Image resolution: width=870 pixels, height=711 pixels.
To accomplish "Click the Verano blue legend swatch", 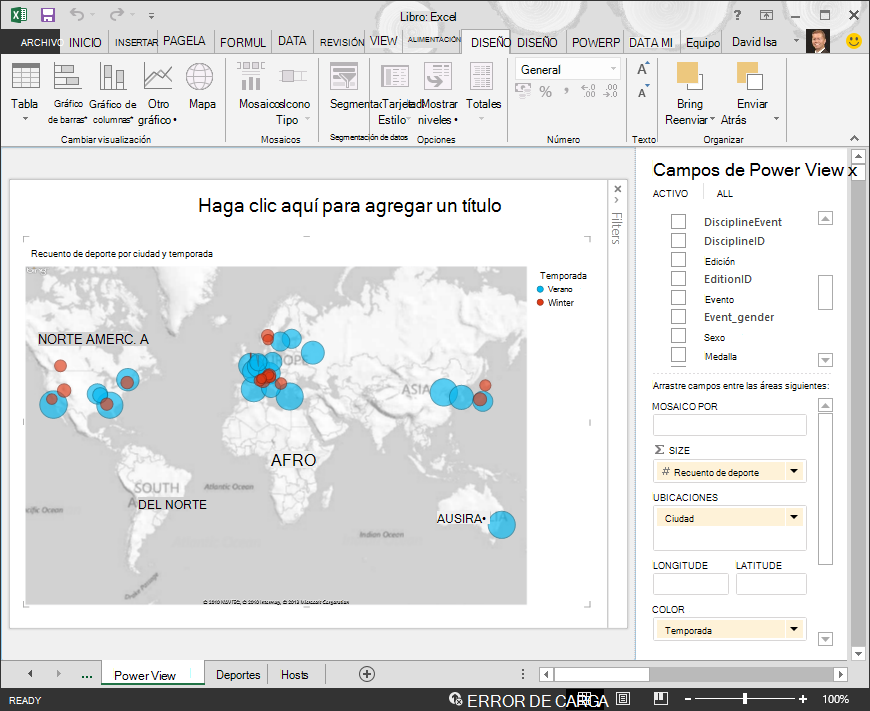I will [540, 289].
